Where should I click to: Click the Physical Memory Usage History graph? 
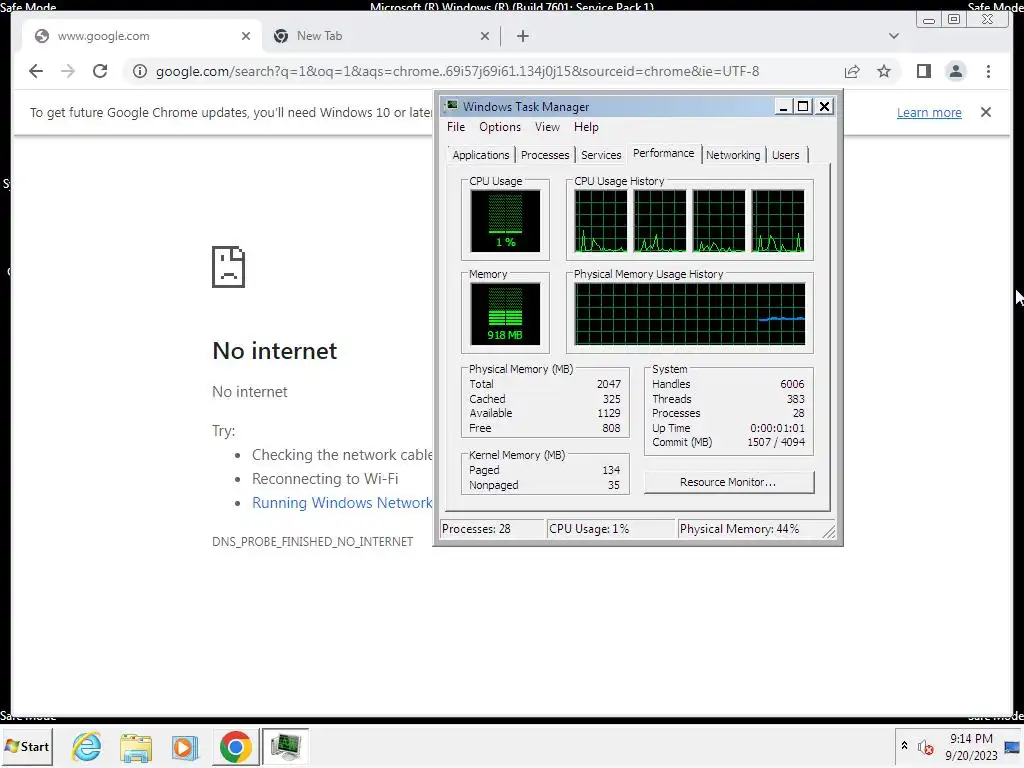point(689,314)
